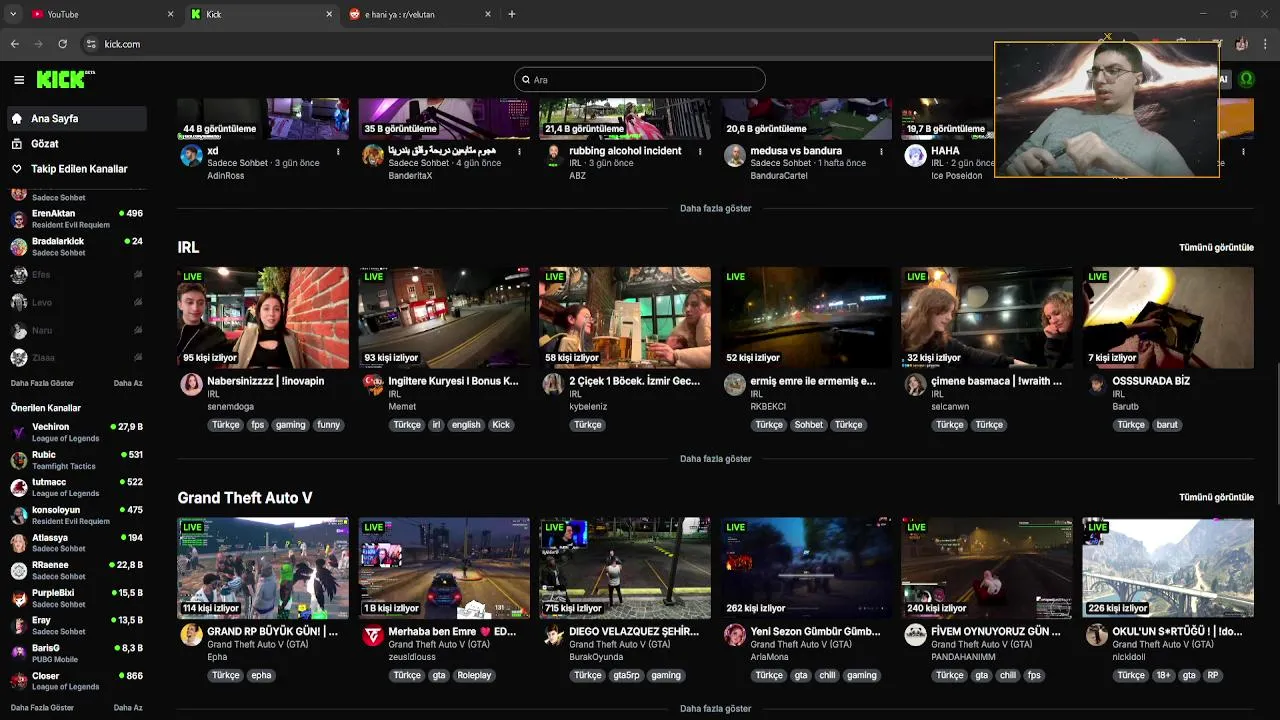Click the Kick logo
The image size is (1280, 720).
coord(65,80)
